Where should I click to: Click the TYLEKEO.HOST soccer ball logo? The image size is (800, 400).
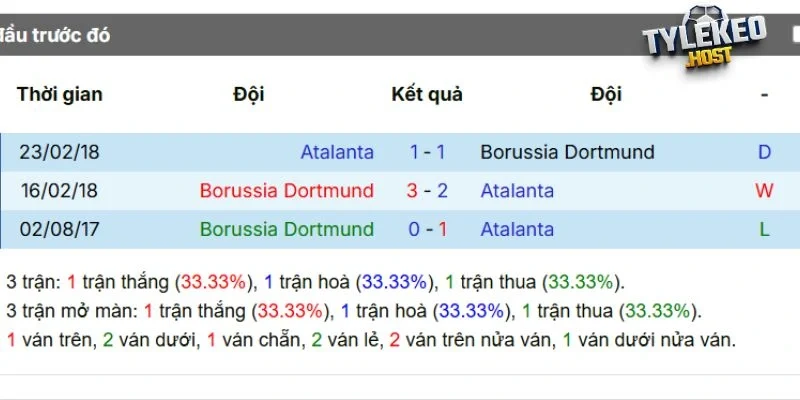tap(704, 41)
